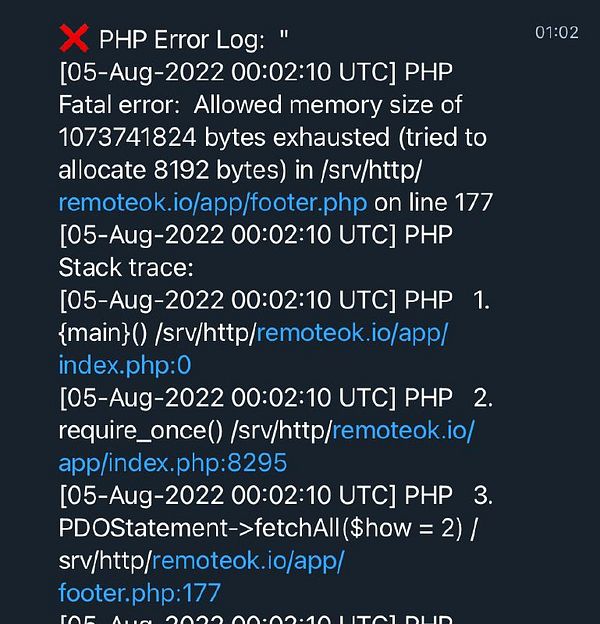Click the log line ending with 3.

click(276, 495)
